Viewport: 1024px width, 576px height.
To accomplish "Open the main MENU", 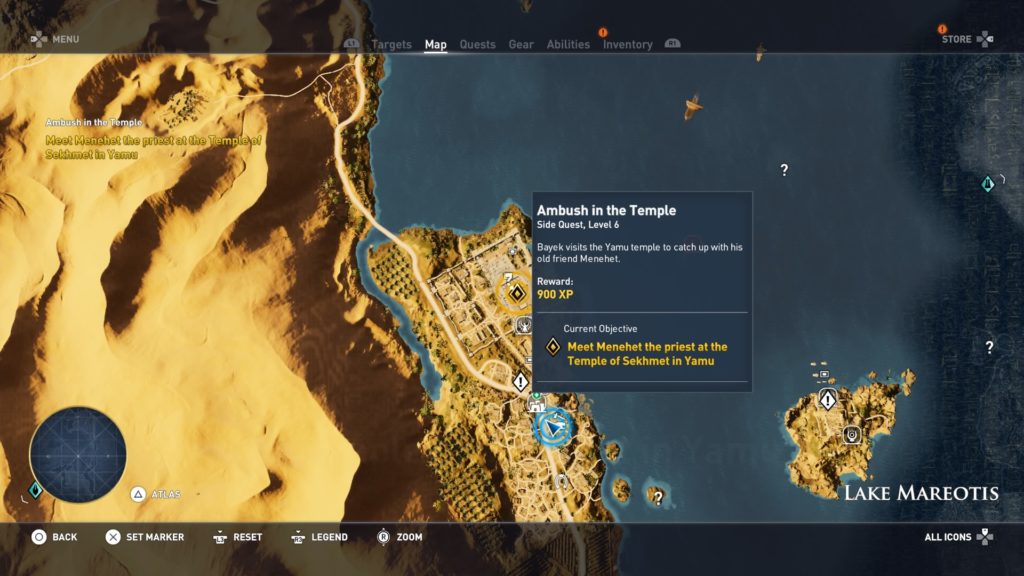I will click(65, 39).
